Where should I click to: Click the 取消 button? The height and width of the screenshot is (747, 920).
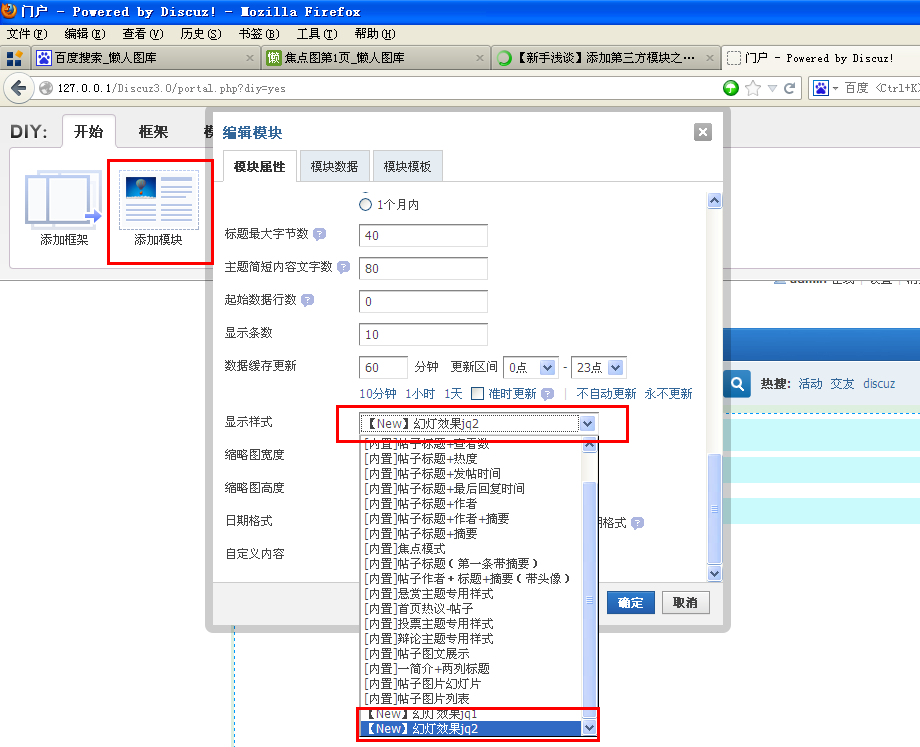(685, 603)
